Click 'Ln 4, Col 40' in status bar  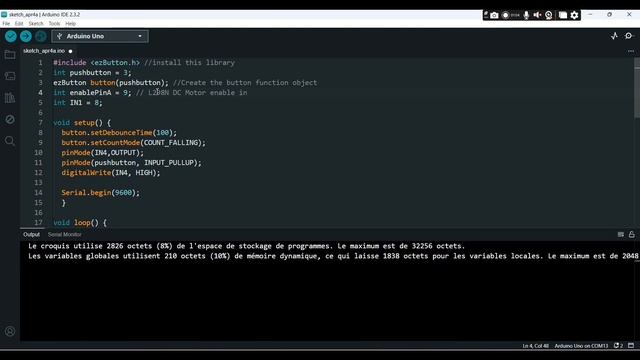pyautogui.click(x=536, y=346)
